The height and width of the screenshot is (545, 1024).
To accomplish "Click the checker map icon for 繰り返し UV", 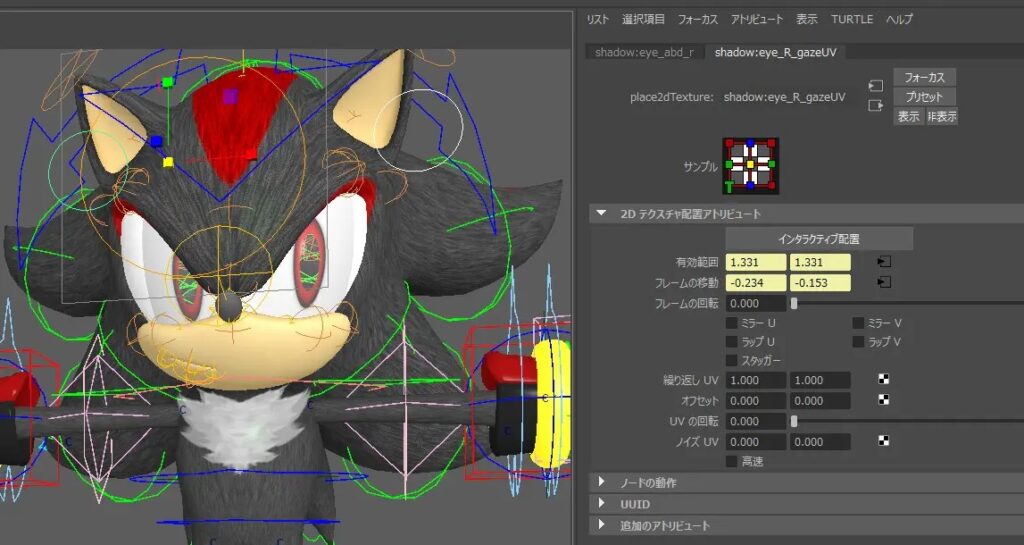I will pos(884,380).
